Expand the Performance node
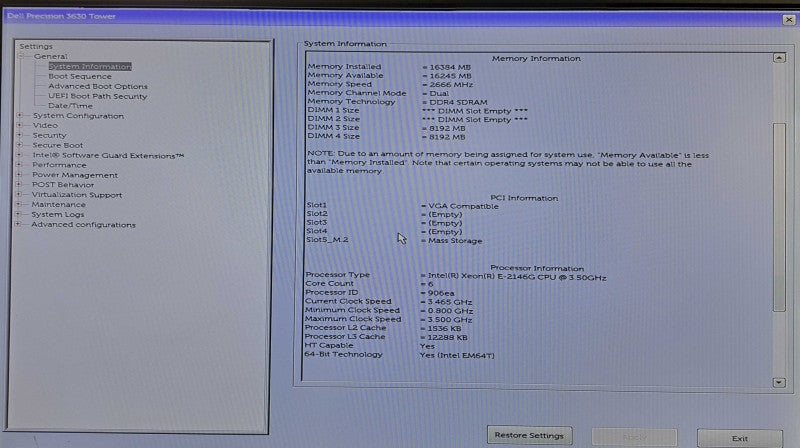800x448 pixels. [19, 165]
